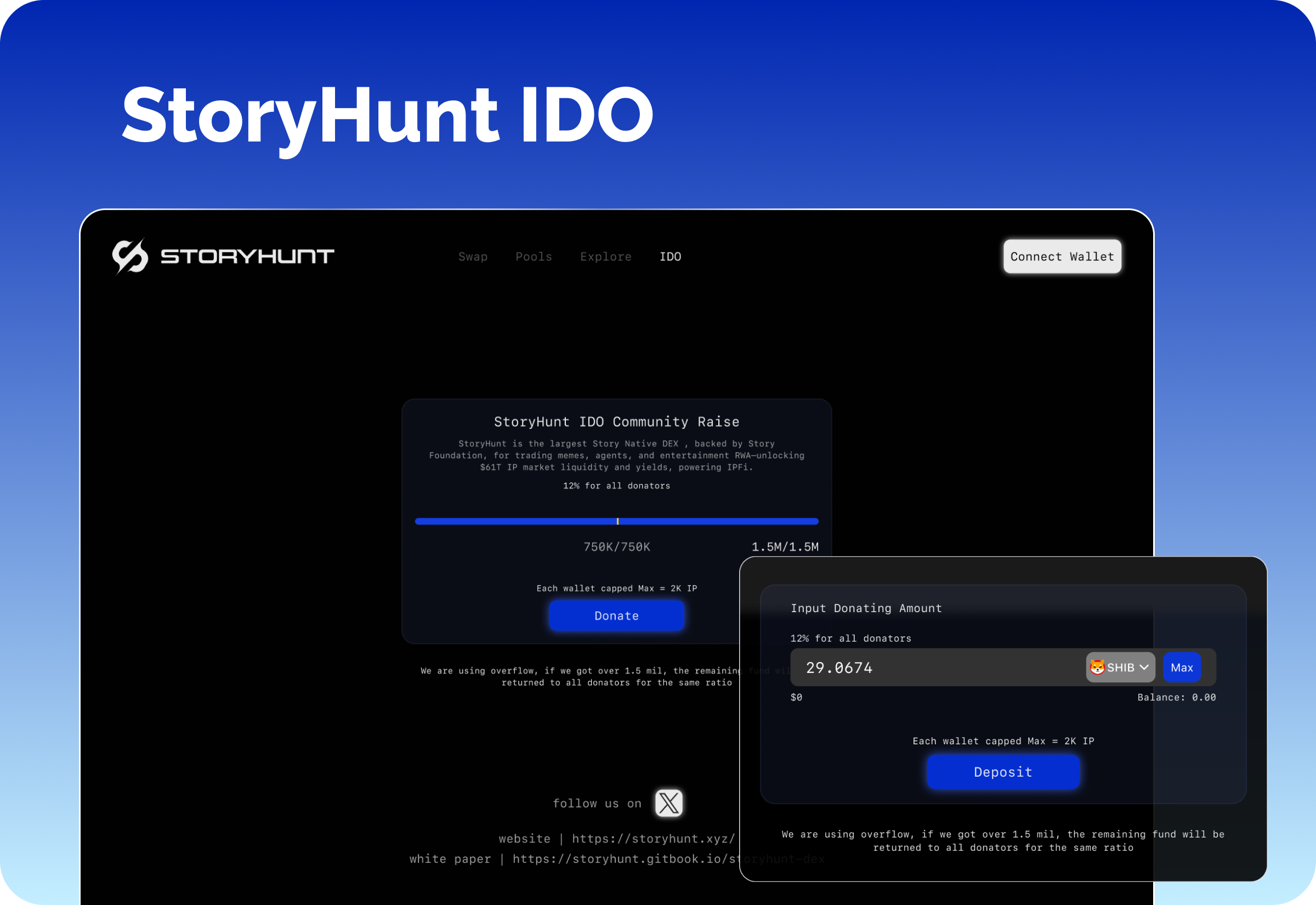Click the Max amount button
This screenshot has width=1316, height=905.
pyautogui.click(x=1182, y=668)
